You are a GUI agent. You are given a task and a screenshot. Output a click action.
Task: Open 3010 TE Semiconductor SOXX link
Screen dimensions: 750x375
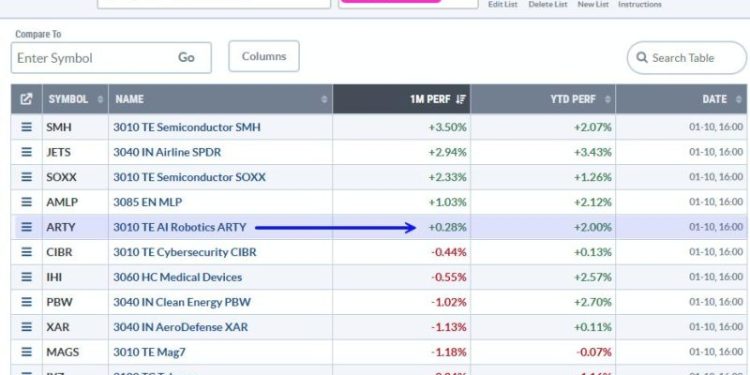click(x=189, y=177)
